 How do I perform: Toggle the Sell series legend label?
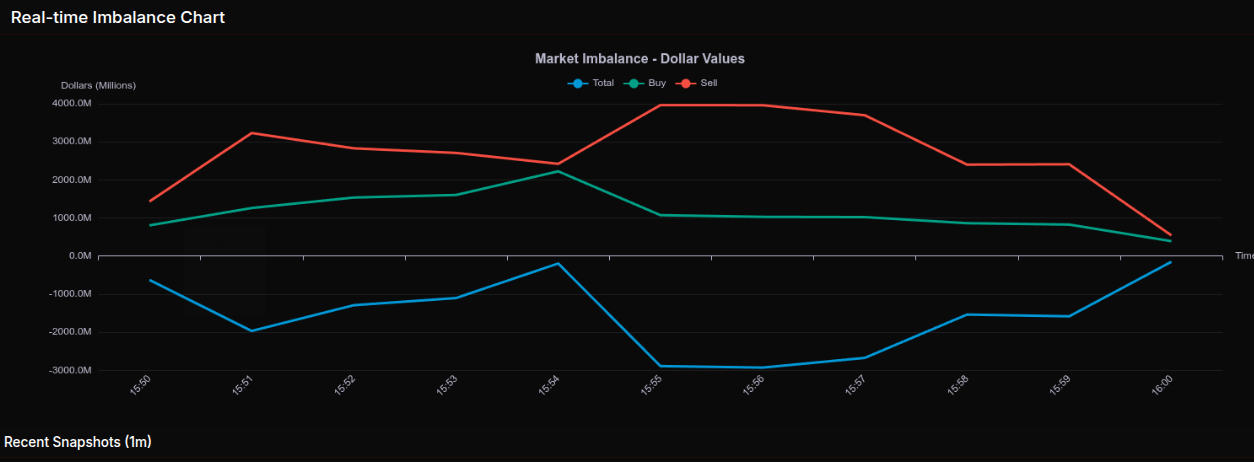pyautogui.click(x=708, y=83)
